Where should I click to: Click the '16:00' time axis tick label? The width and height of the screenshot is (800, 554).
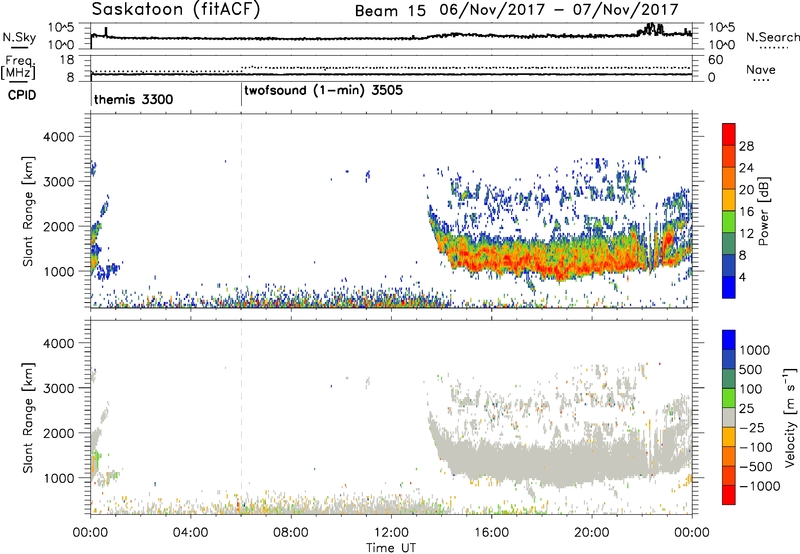click(491, 533)
